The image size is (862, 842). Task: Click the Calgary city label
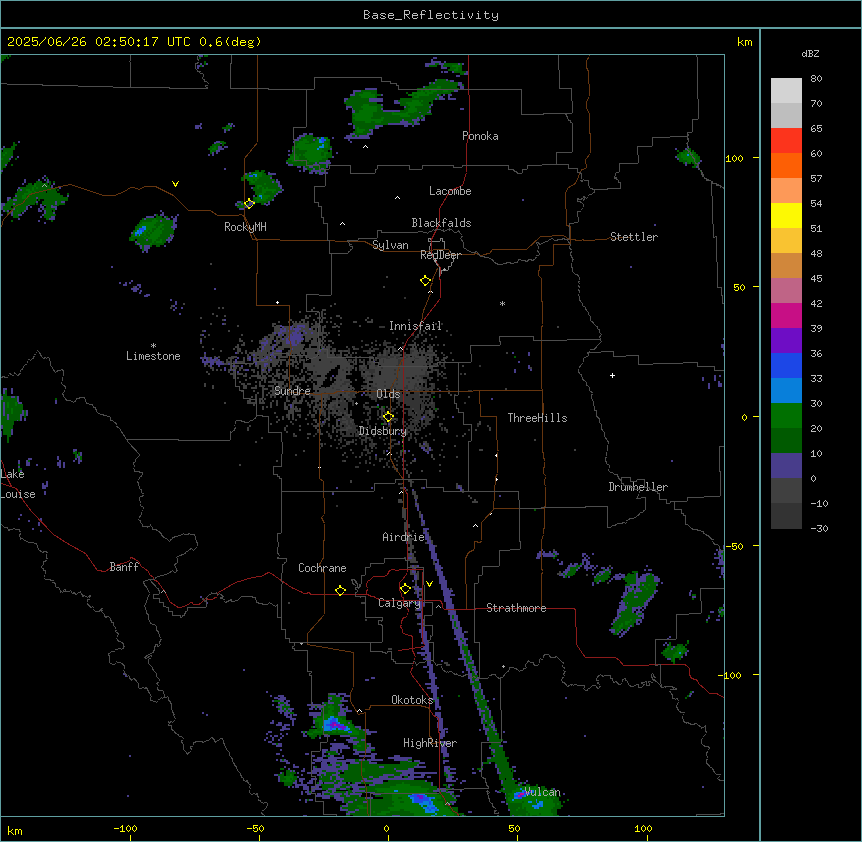(399, 603)
